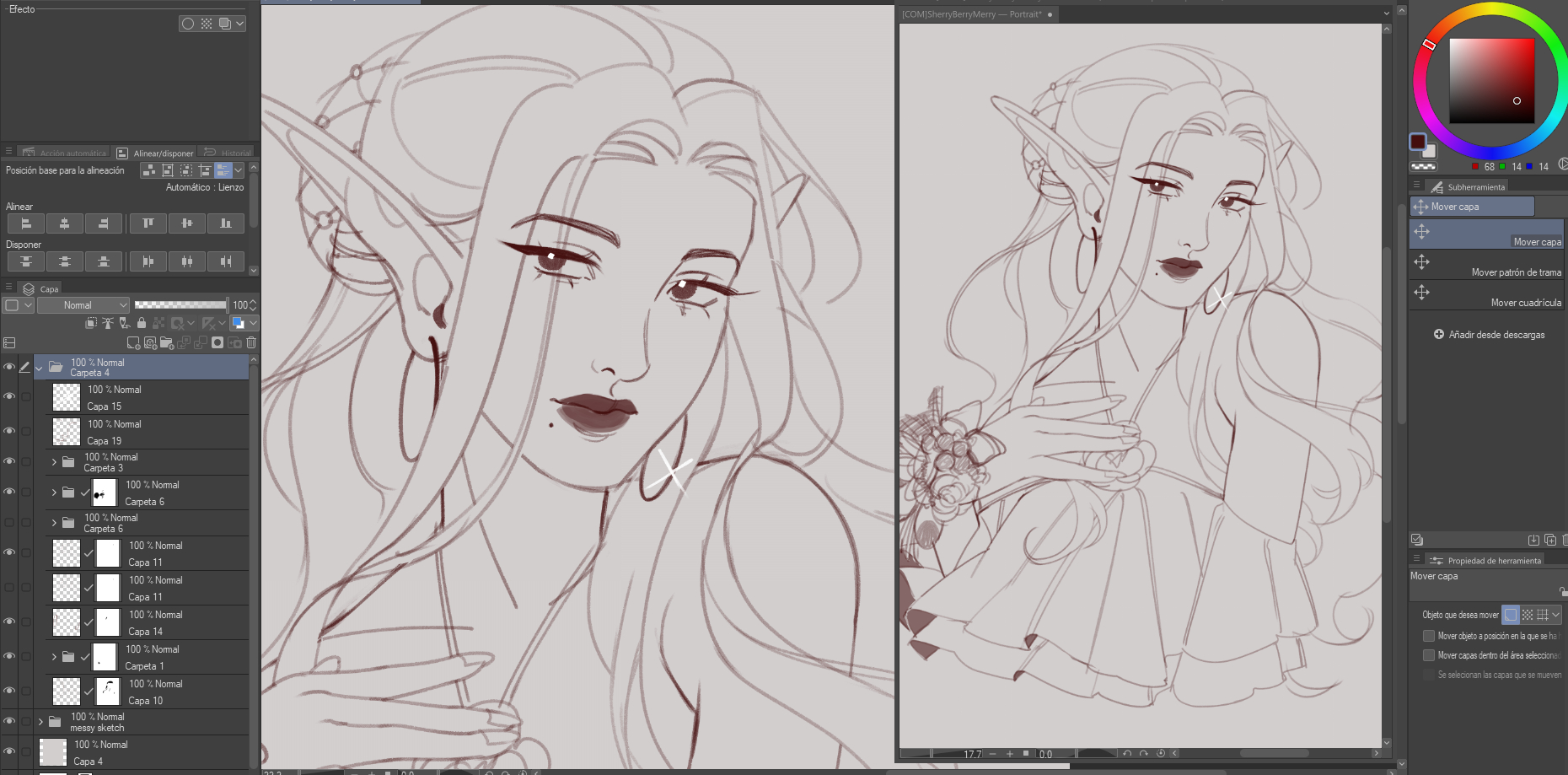Create a new layer folder
Screen dimensions: 1568x775
click(x=167, y=343)
